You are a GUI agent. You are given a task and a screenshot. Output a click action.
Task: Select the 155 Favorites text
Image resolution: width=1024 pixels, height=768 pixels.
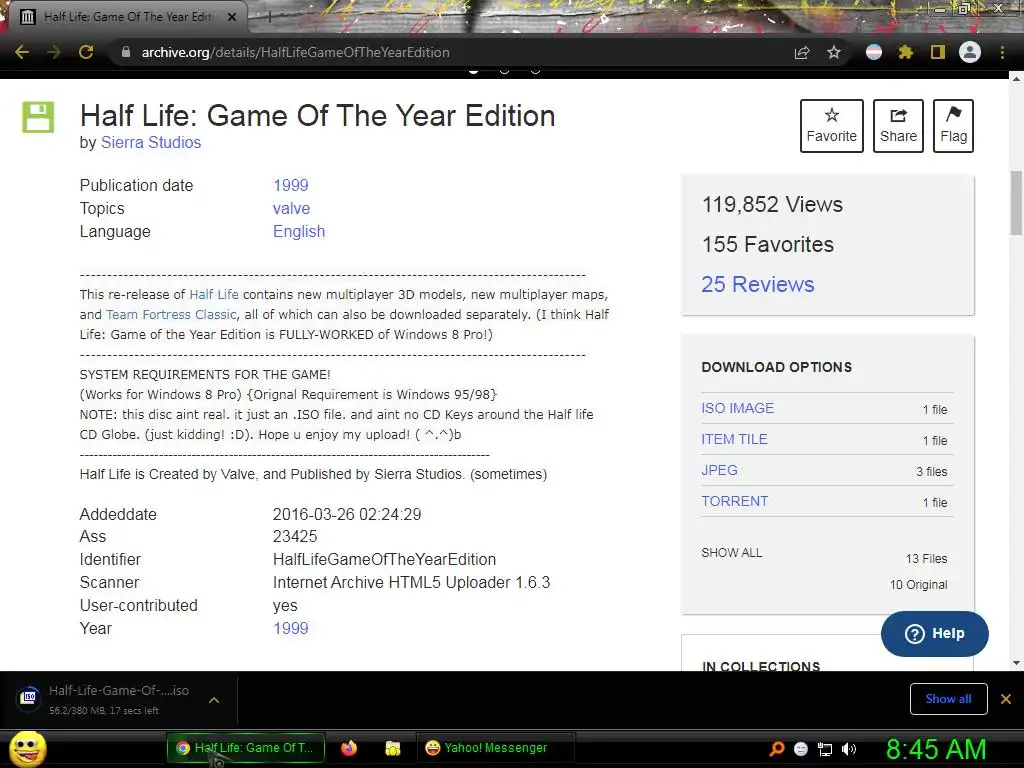pyautogui.click(x=768, y=244)
